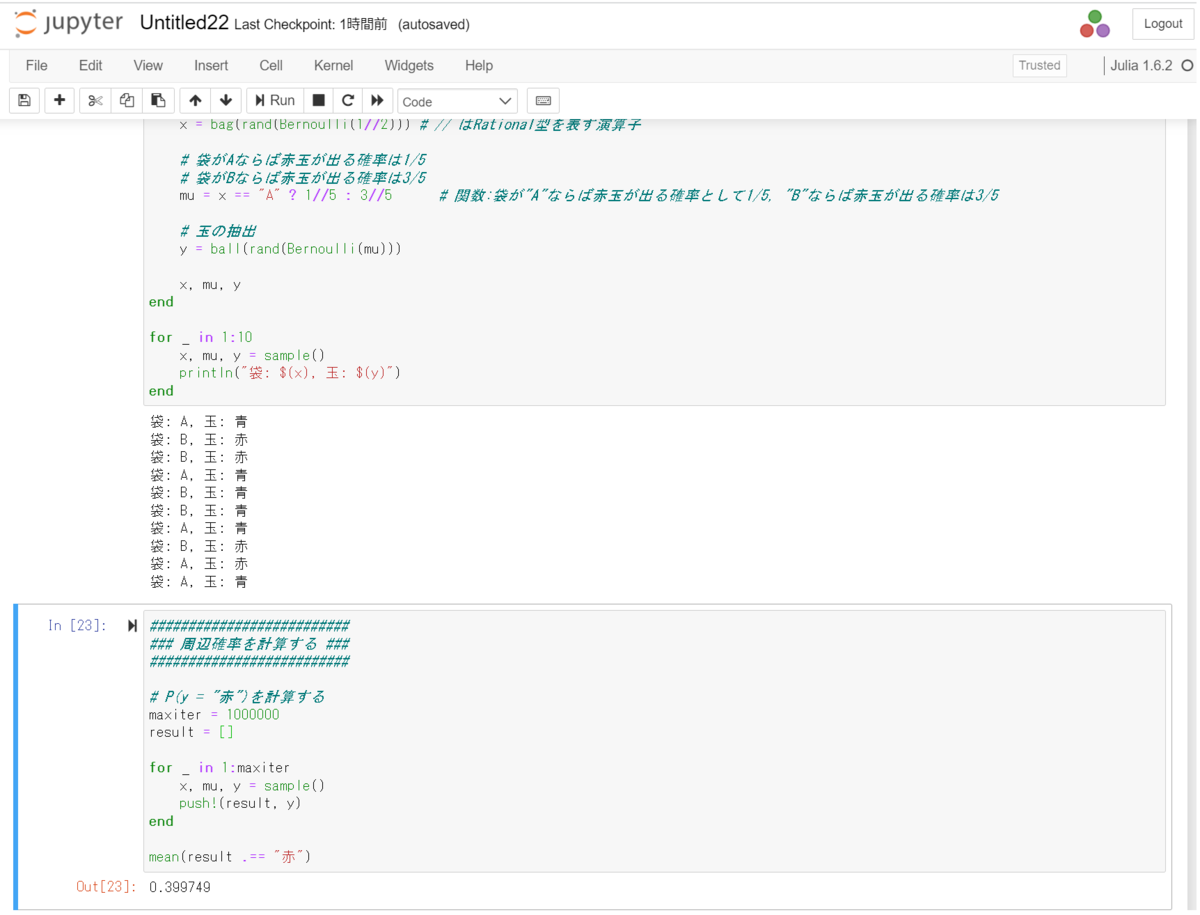Move selected cell up arrow

(195, 101)
